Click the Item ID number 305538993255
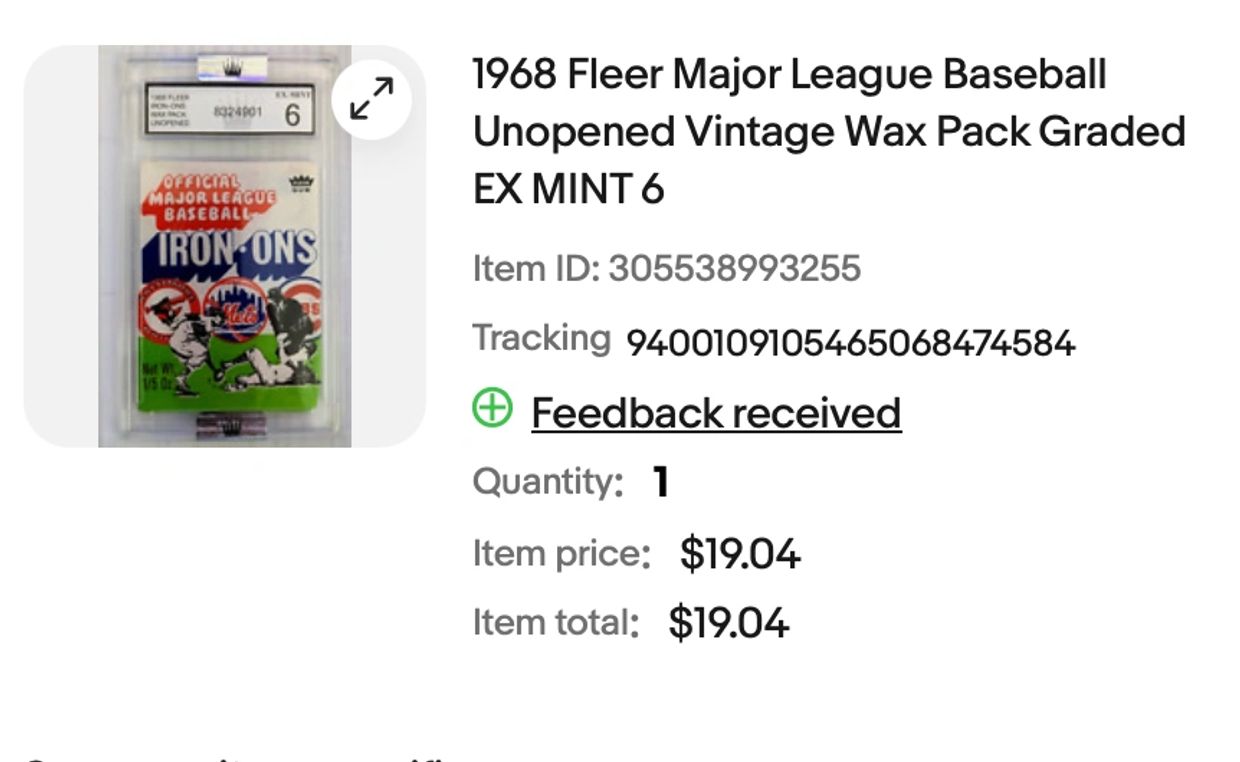Image resolution: width=1240 pixels, height=762 pixels. click(x=734, y=268)
